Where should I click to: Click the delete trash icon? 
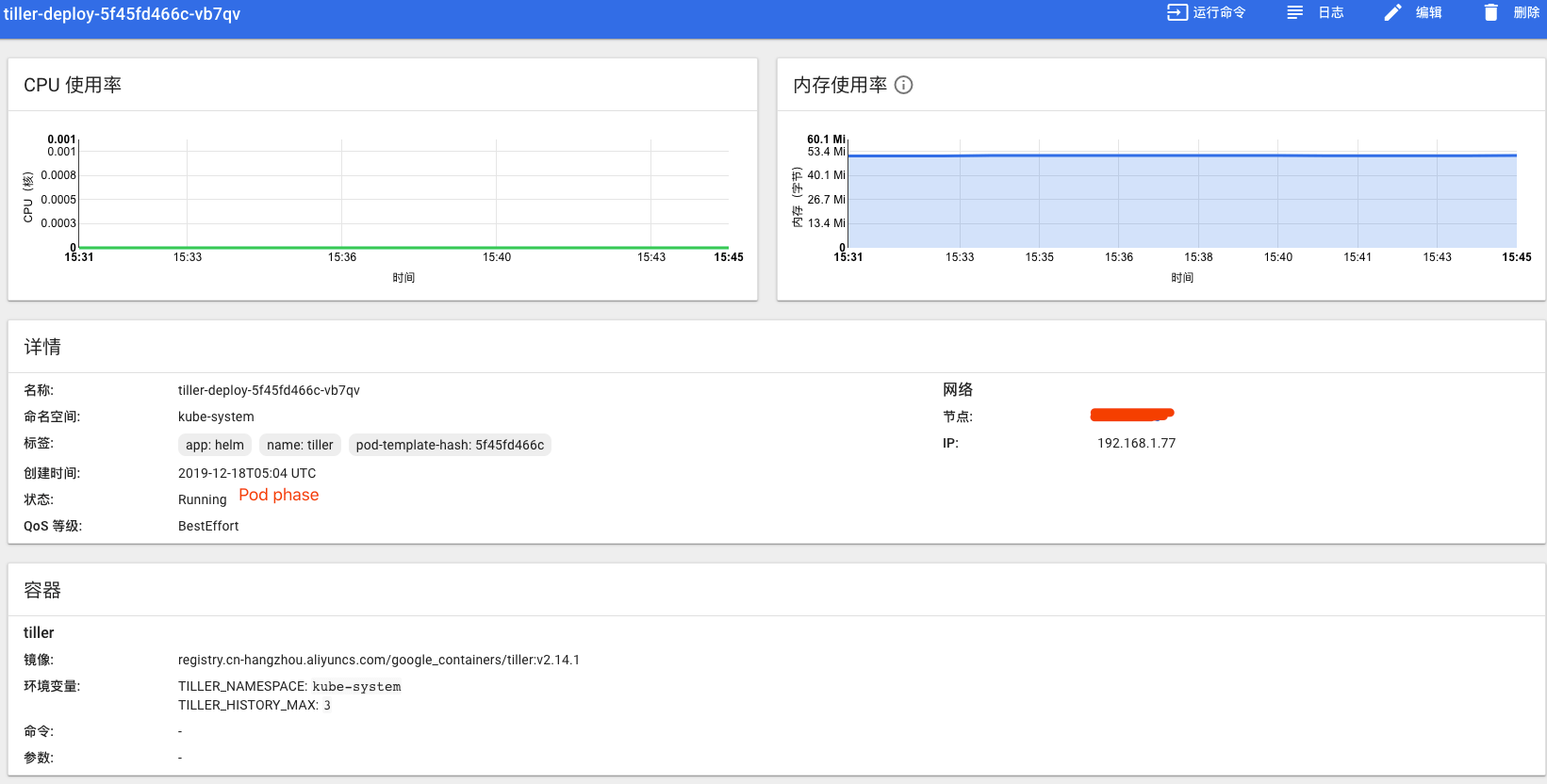click(1490, 12)
